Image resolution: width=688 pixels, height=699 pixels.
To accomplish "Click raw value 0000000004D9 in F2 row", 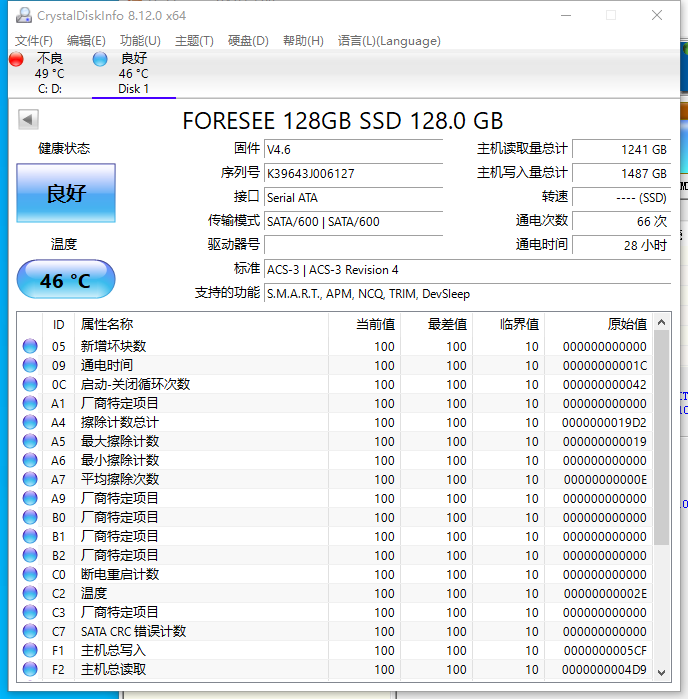I will coord(604,669).
